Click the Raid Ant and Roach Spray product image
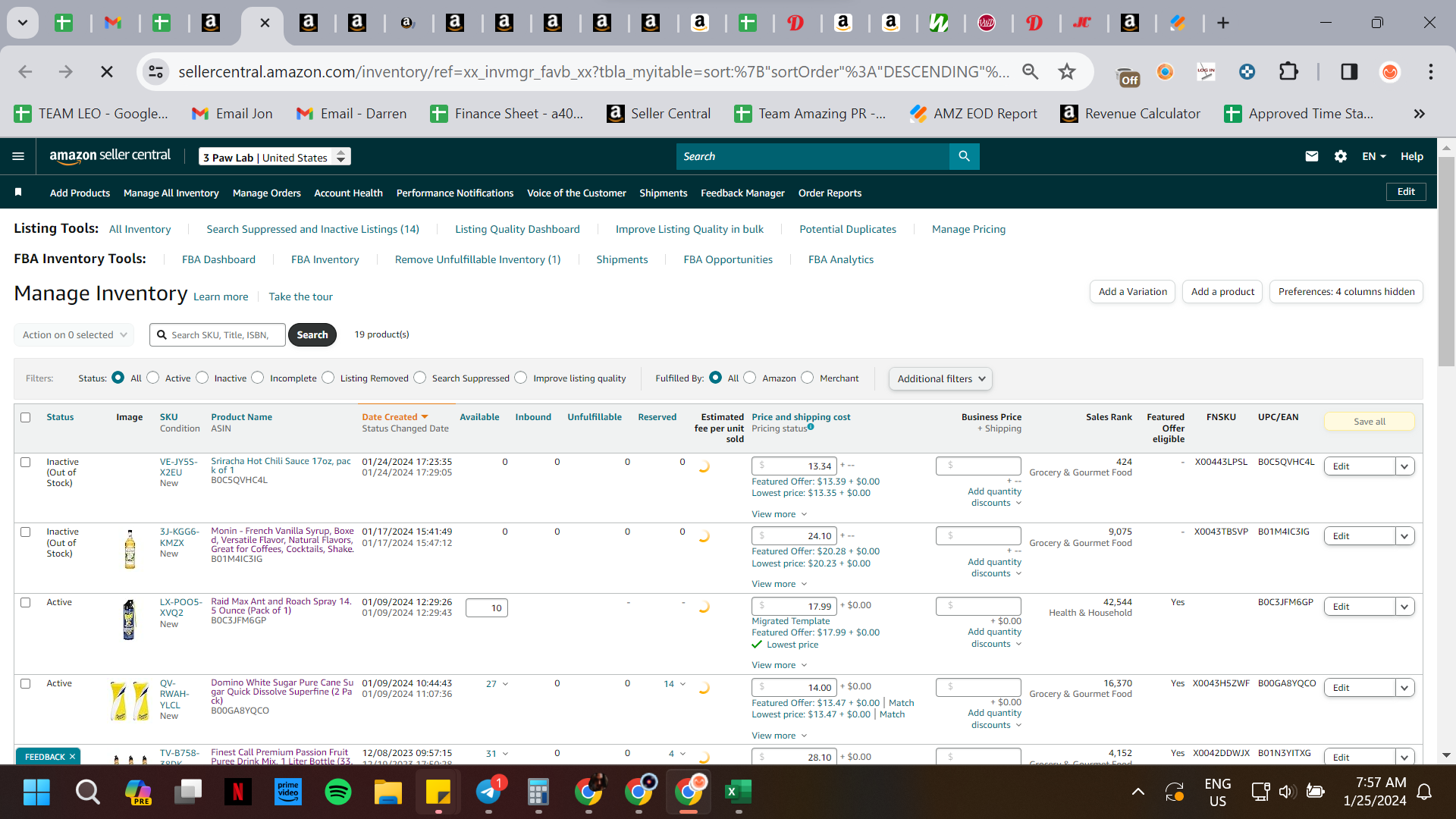This screenshot has height=819, width=1456. 129,620
